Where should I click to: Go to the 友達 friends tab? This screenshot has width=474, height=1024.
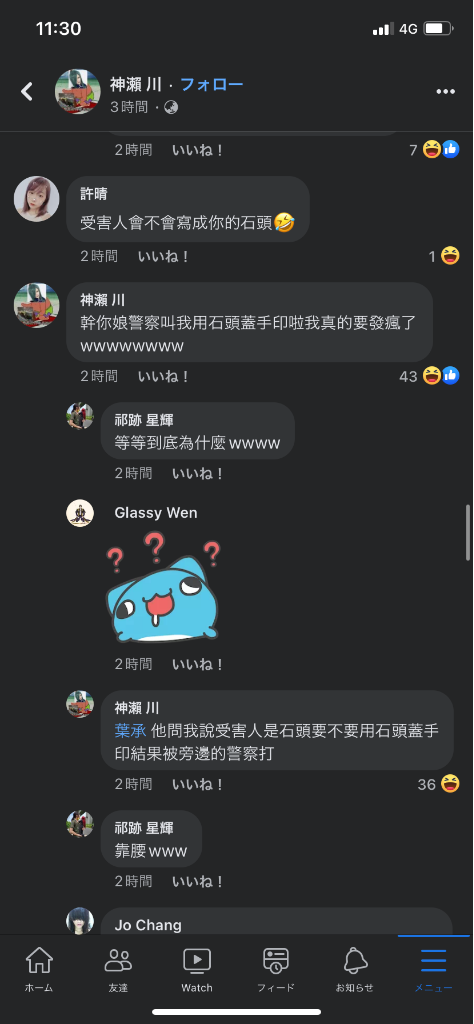pos(118,970)
